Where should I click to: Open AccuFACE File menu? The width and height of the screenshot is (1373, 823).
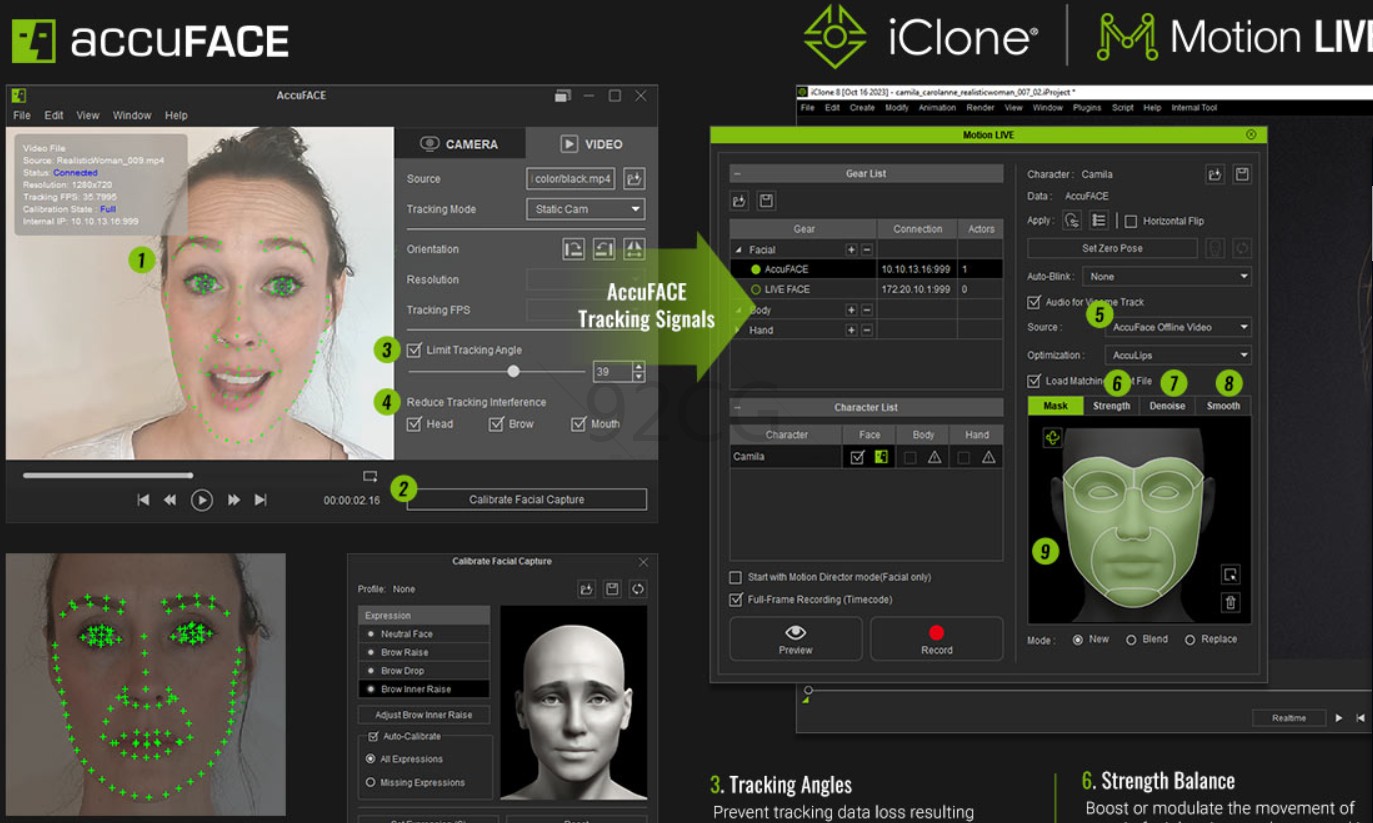[x=22, y=116]
